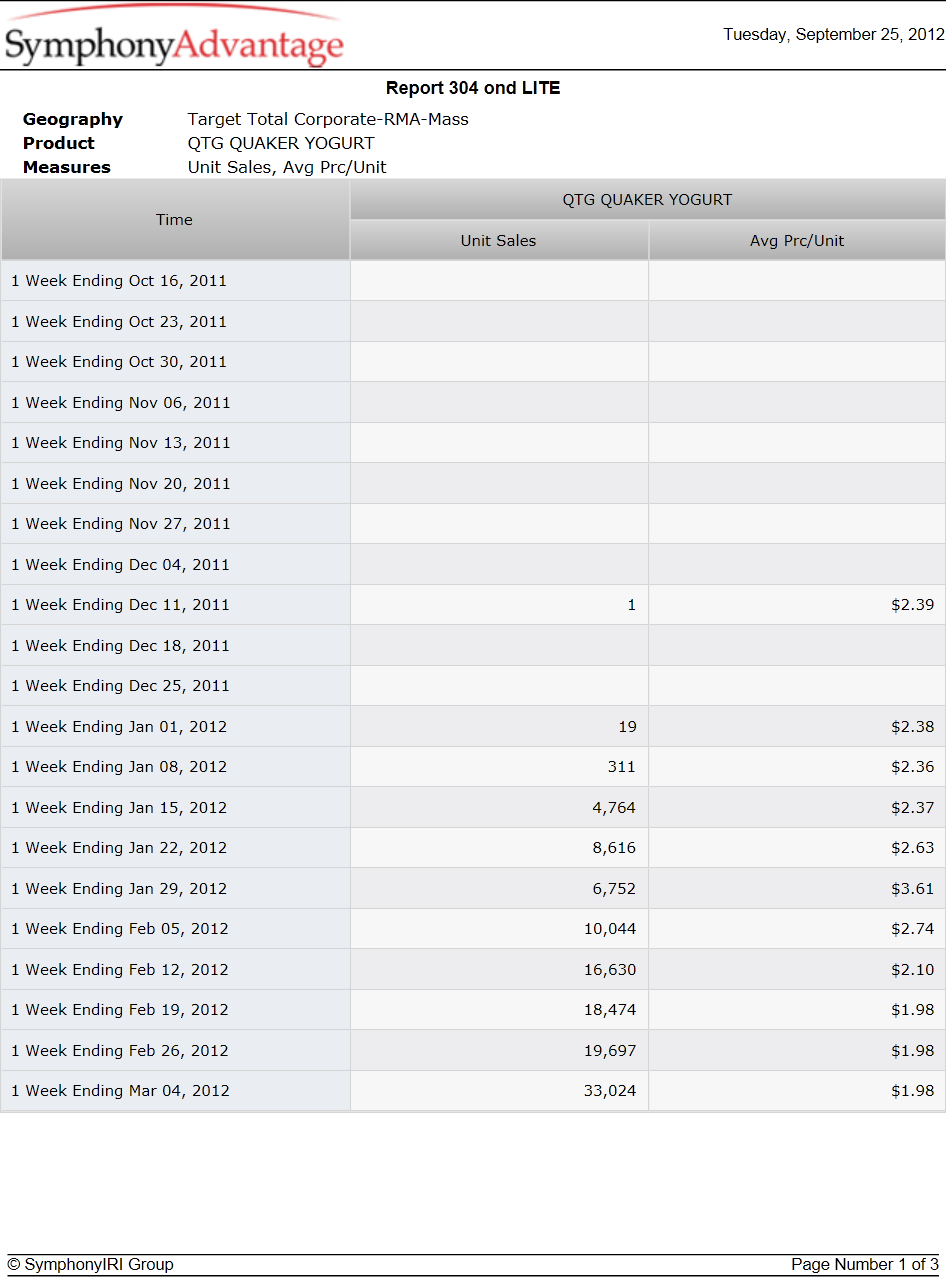This screenshot has height=1284, width=946.
Task: Select row 1 Week Ending Oct 23, 2011
Action: [x=473, y=322]
